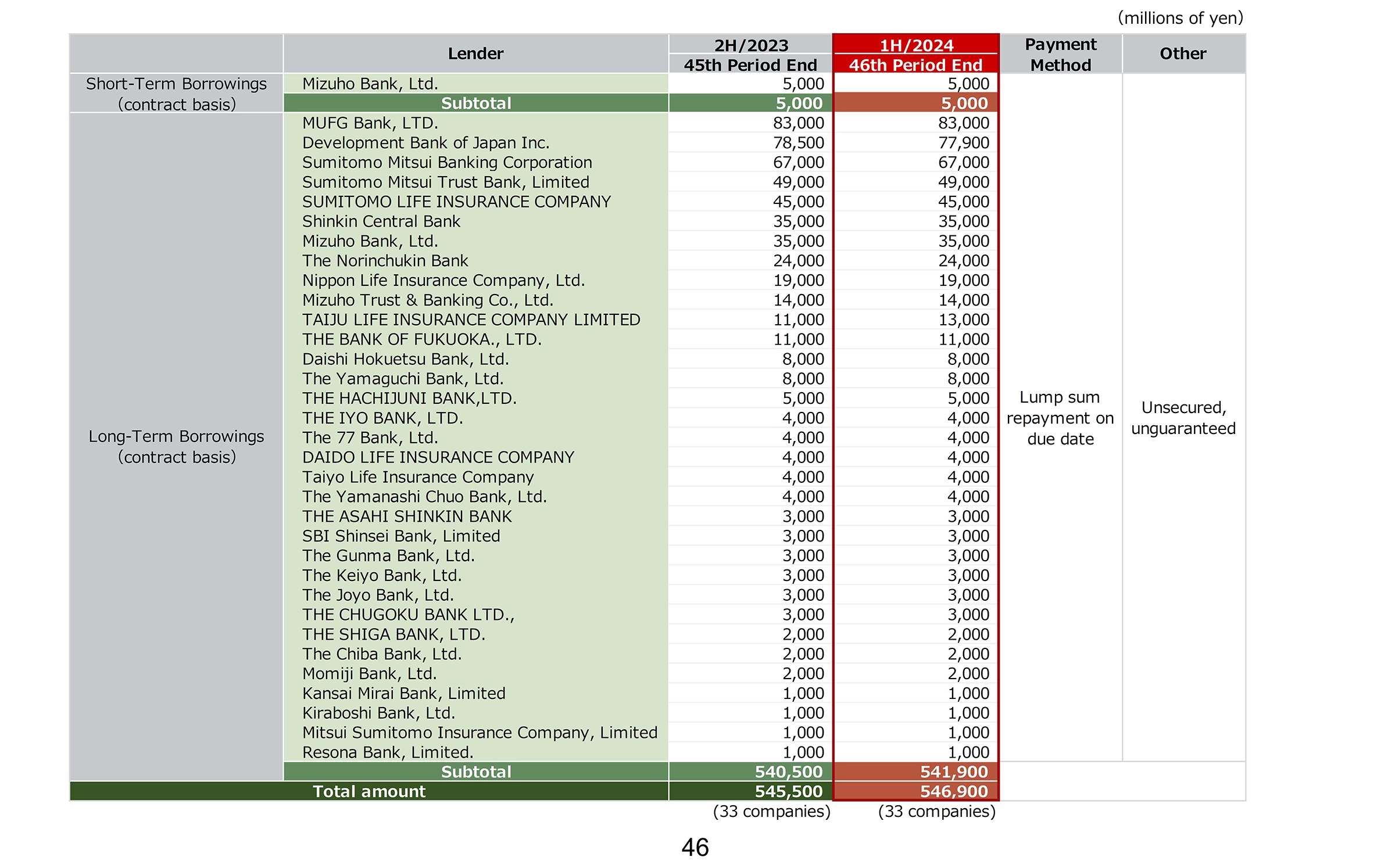
Task: Click Development Bank of Japan Inc.
Action: [x=425, y=143]
